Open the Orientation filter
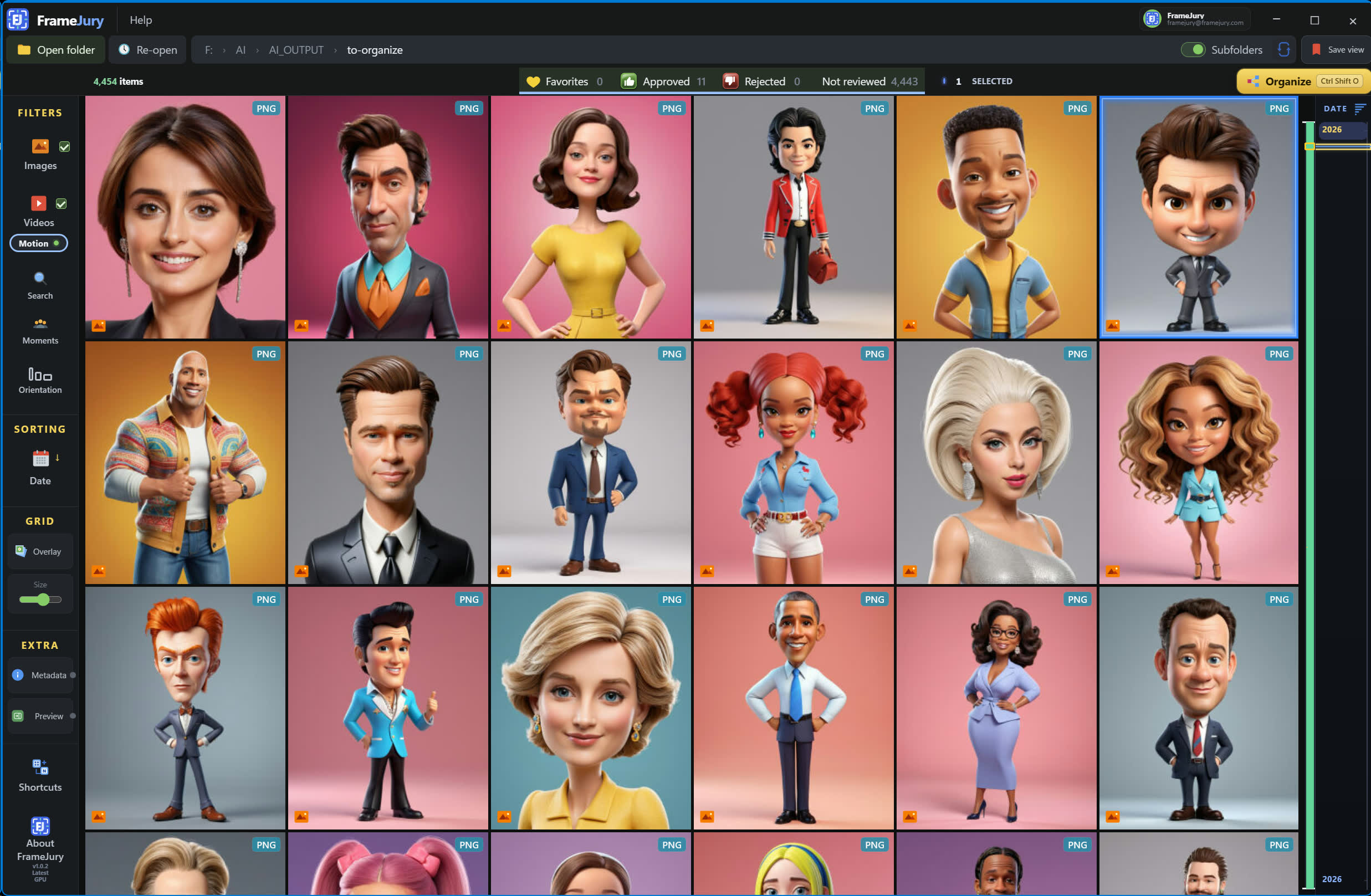The image size is (1371, 896). (40, 381)
